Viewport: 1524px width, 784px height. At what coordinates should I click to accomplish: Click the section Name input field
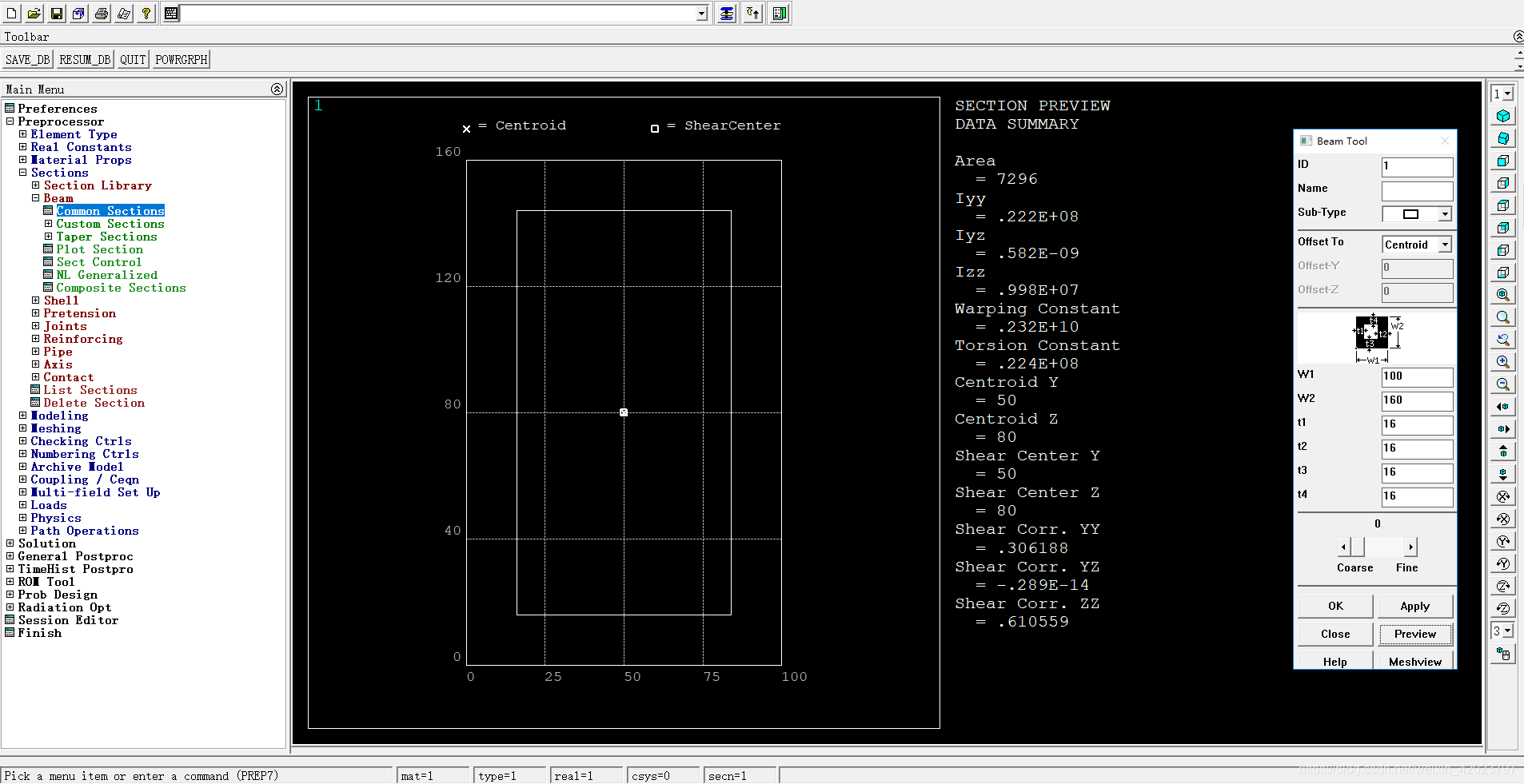1417,190
